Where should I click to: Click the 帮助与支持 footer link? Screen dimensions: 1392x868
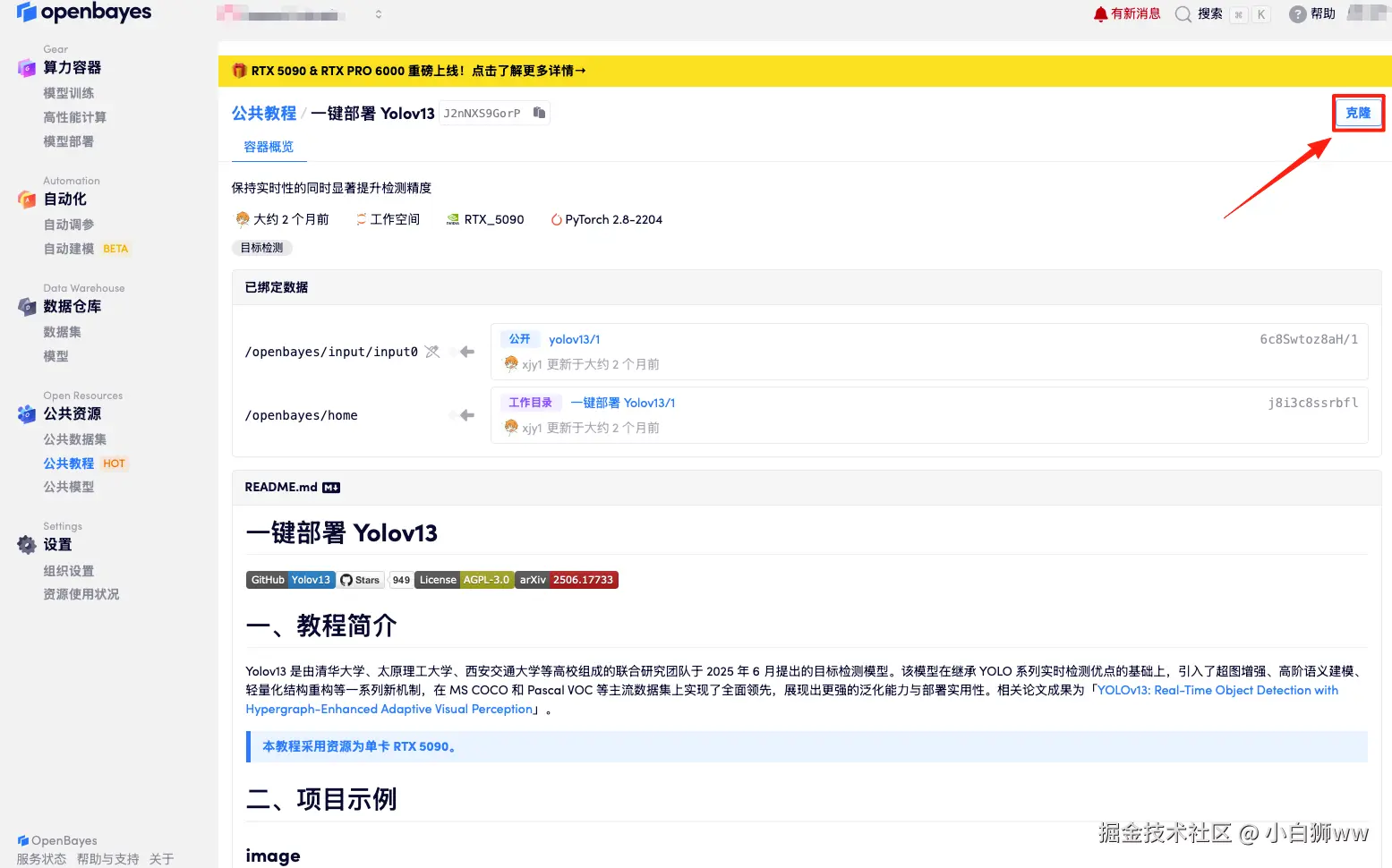[108, 859]
